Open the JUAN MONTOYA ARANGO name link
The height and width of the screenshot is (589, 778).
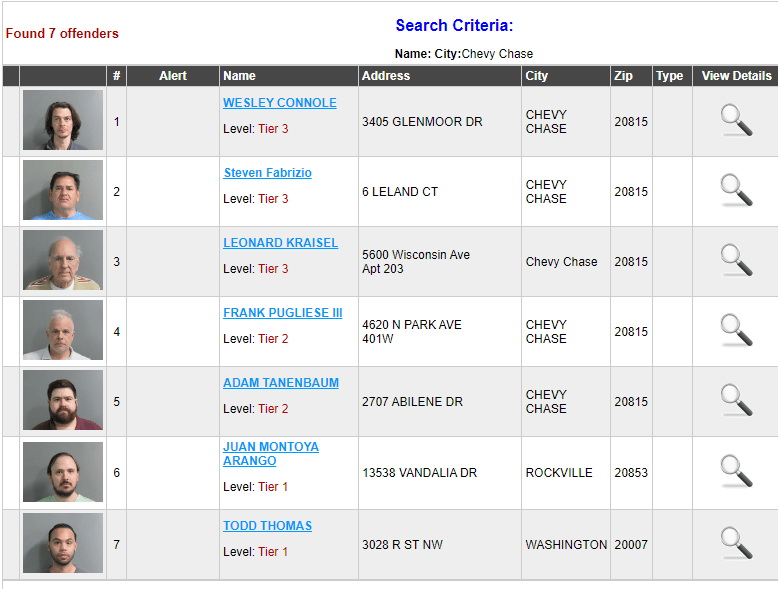pos(271,454)
